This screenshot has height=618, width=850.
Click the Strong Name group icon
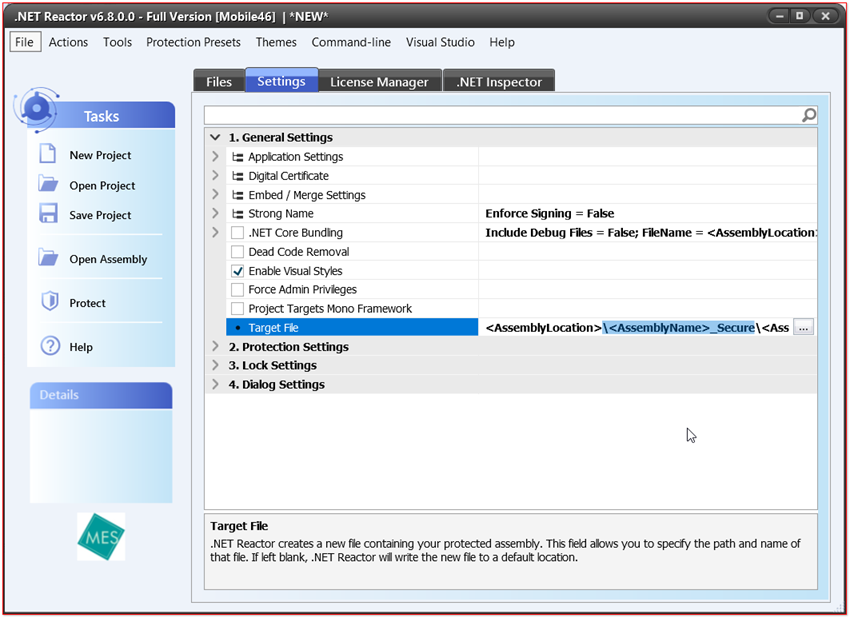237,214
